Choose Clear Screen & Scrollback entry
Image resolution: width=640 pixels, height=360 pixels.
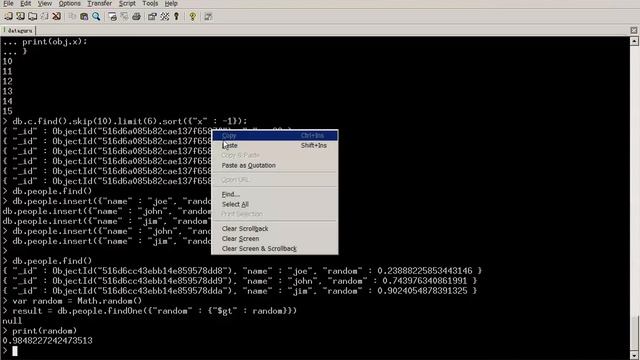click(x=275, y=249)
